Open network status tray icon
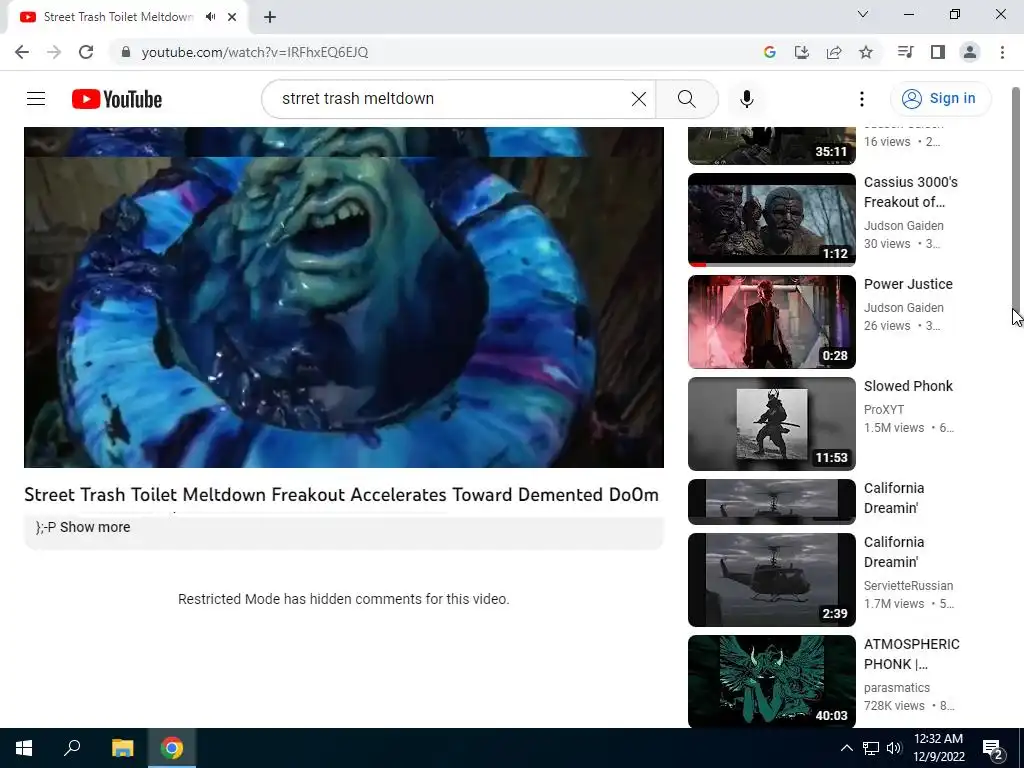 (871, 748)
